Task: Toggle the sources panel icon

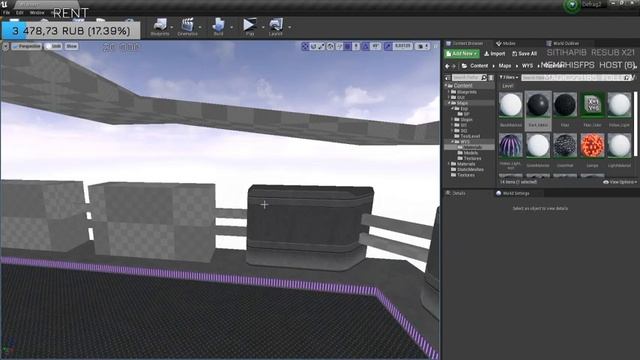Action: 448,78
